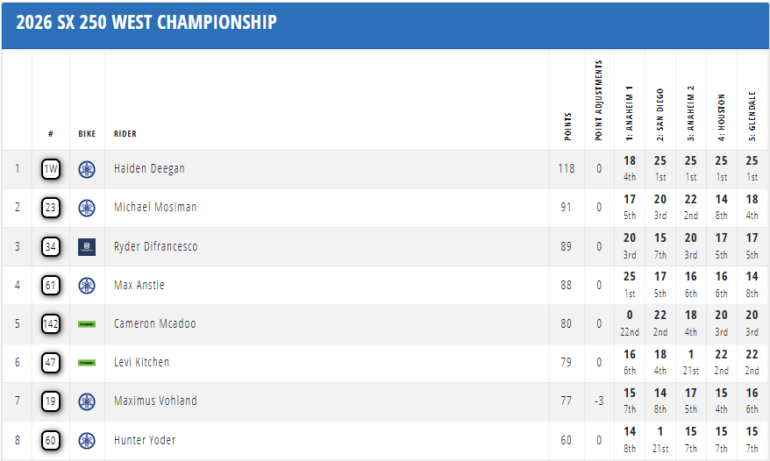This screenshot has height=461, width=770.
Task: Sort standings by Points column header
Action: click(x=566, y=122)
